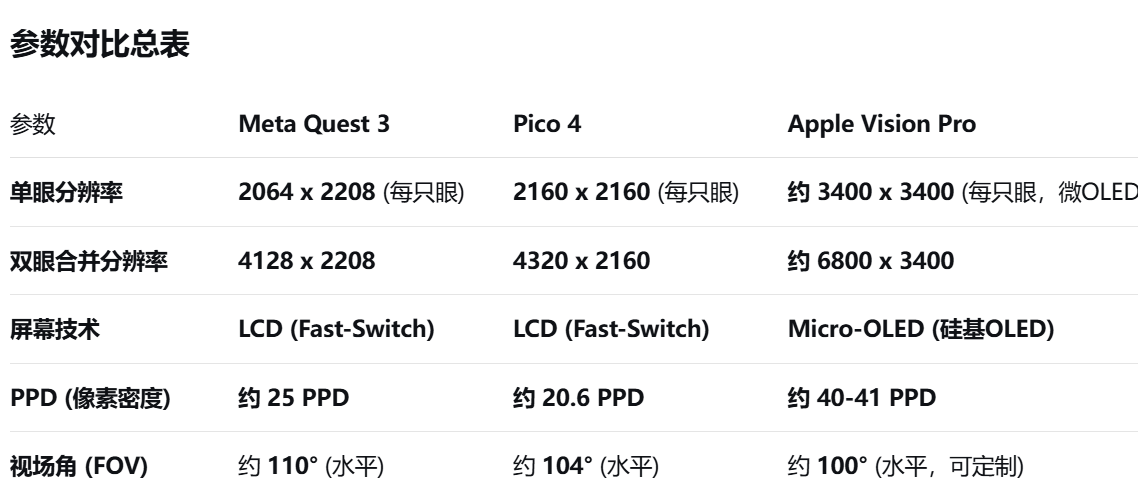Click the 约 6800 x 3400 cell
Screen dimensions: 1143x489
[871, 262]
